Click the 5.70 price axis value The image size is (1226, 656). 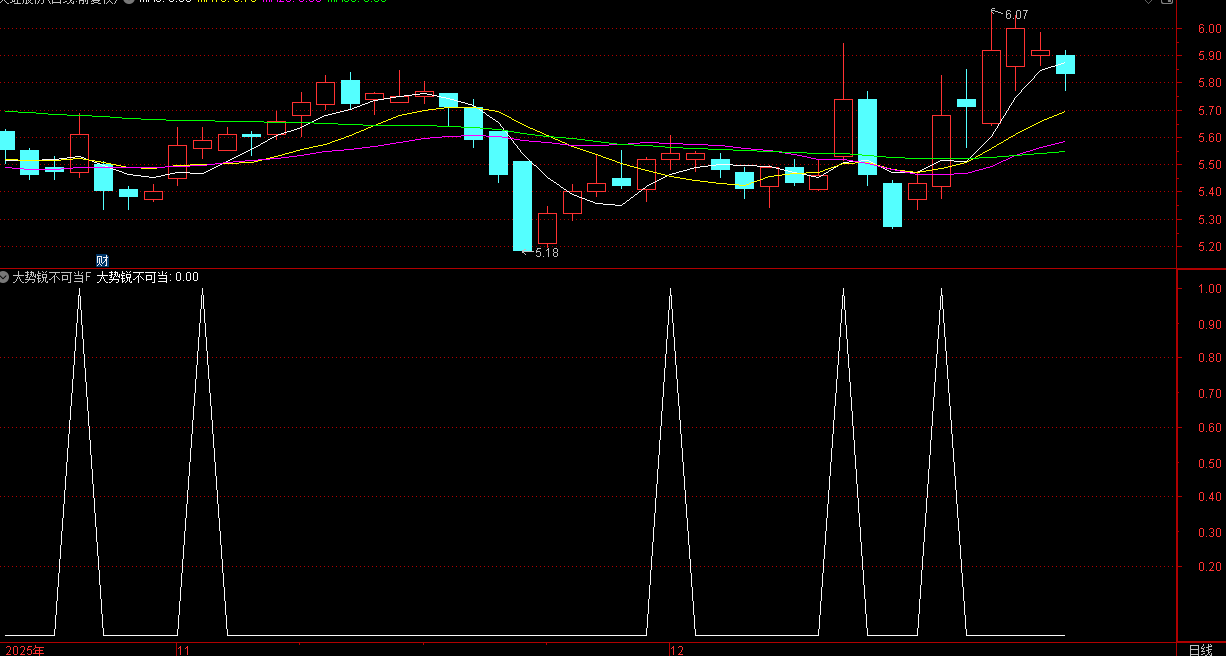[x=1210, y=111]
